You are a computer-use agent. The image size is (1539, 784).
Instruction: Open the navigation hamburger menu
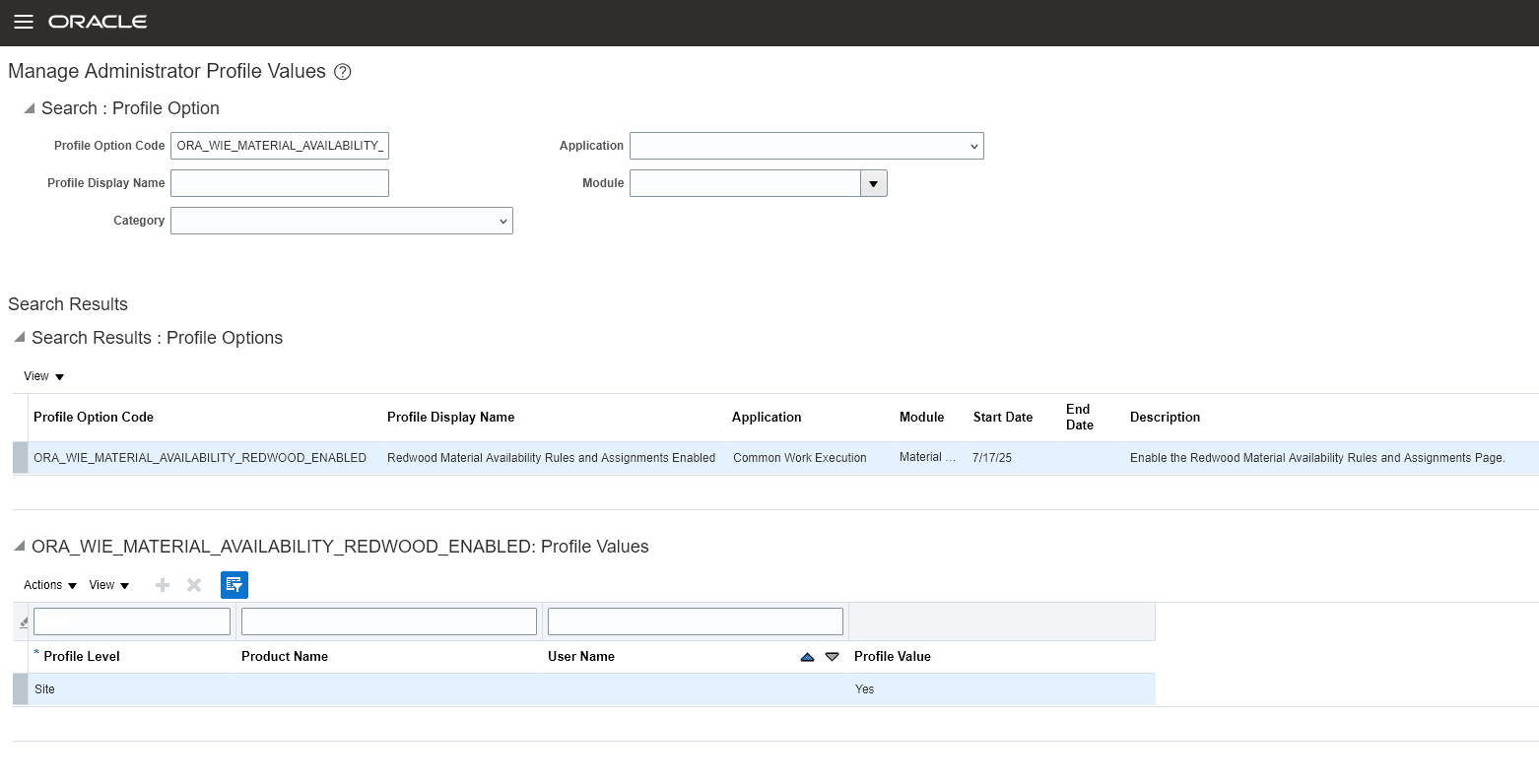point(23,22)
